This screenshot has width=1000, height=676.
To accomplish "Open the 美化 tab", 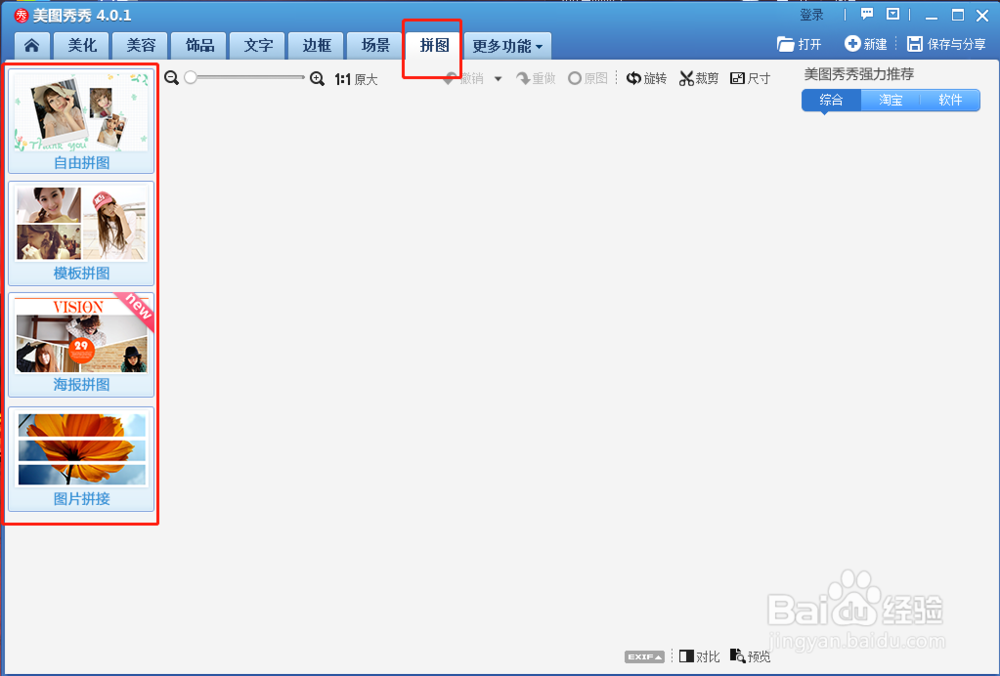I will tap(82, 45).
